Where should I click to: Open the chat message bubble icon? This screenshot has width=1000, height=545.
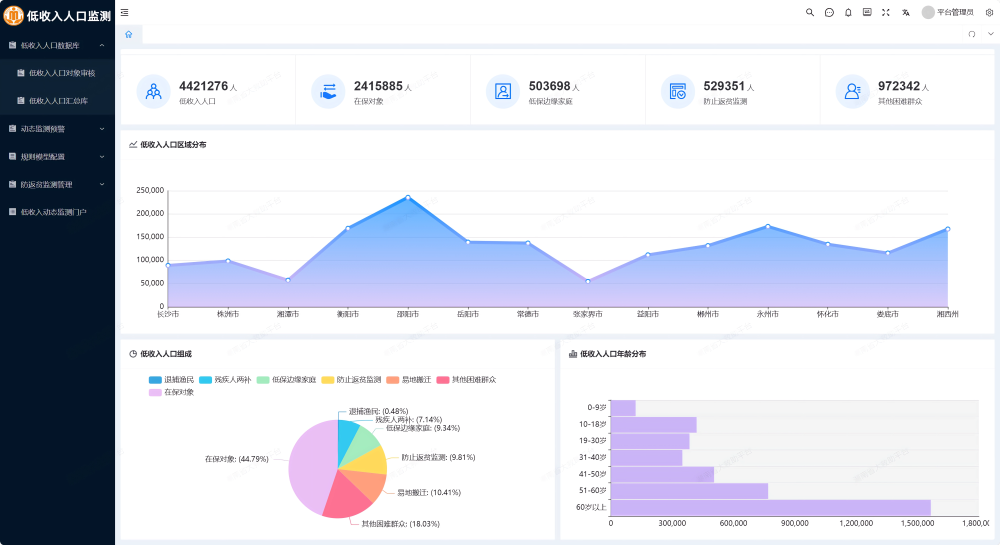pos(829,12)
